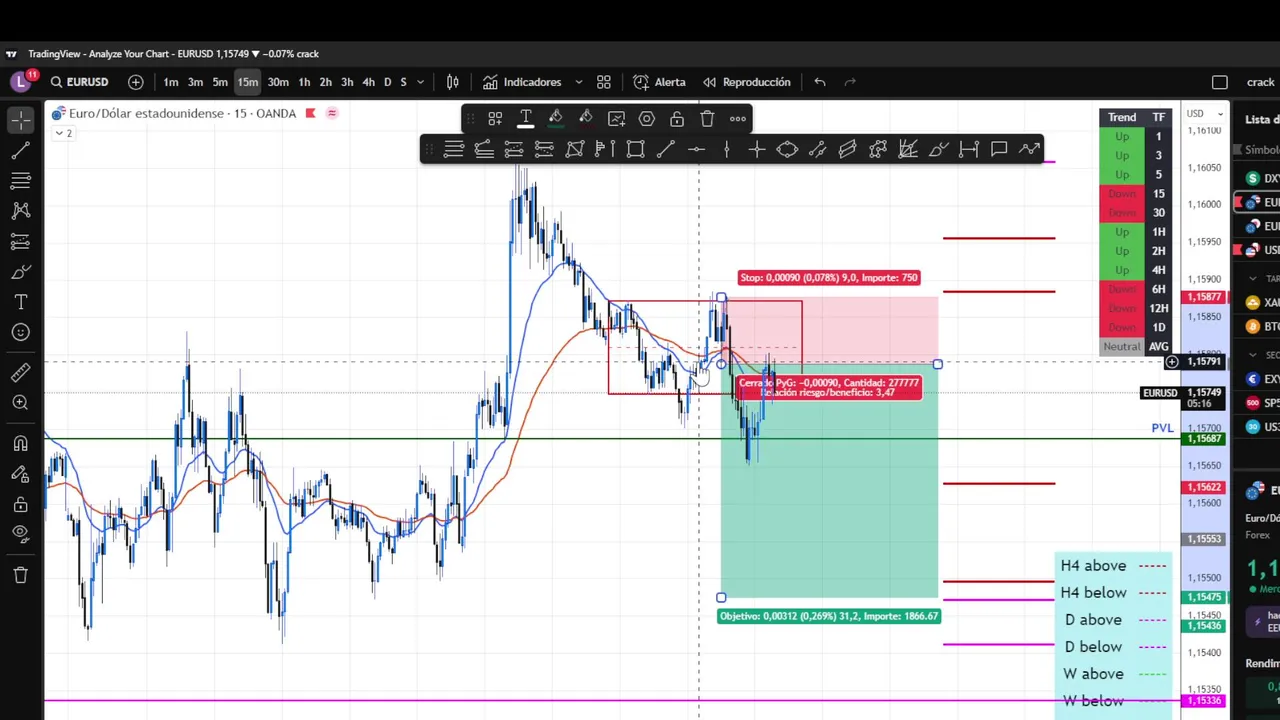1280x720 pixels.
Task: Select the horizontal line favorite tool
Action: click(x=696, y=150)
